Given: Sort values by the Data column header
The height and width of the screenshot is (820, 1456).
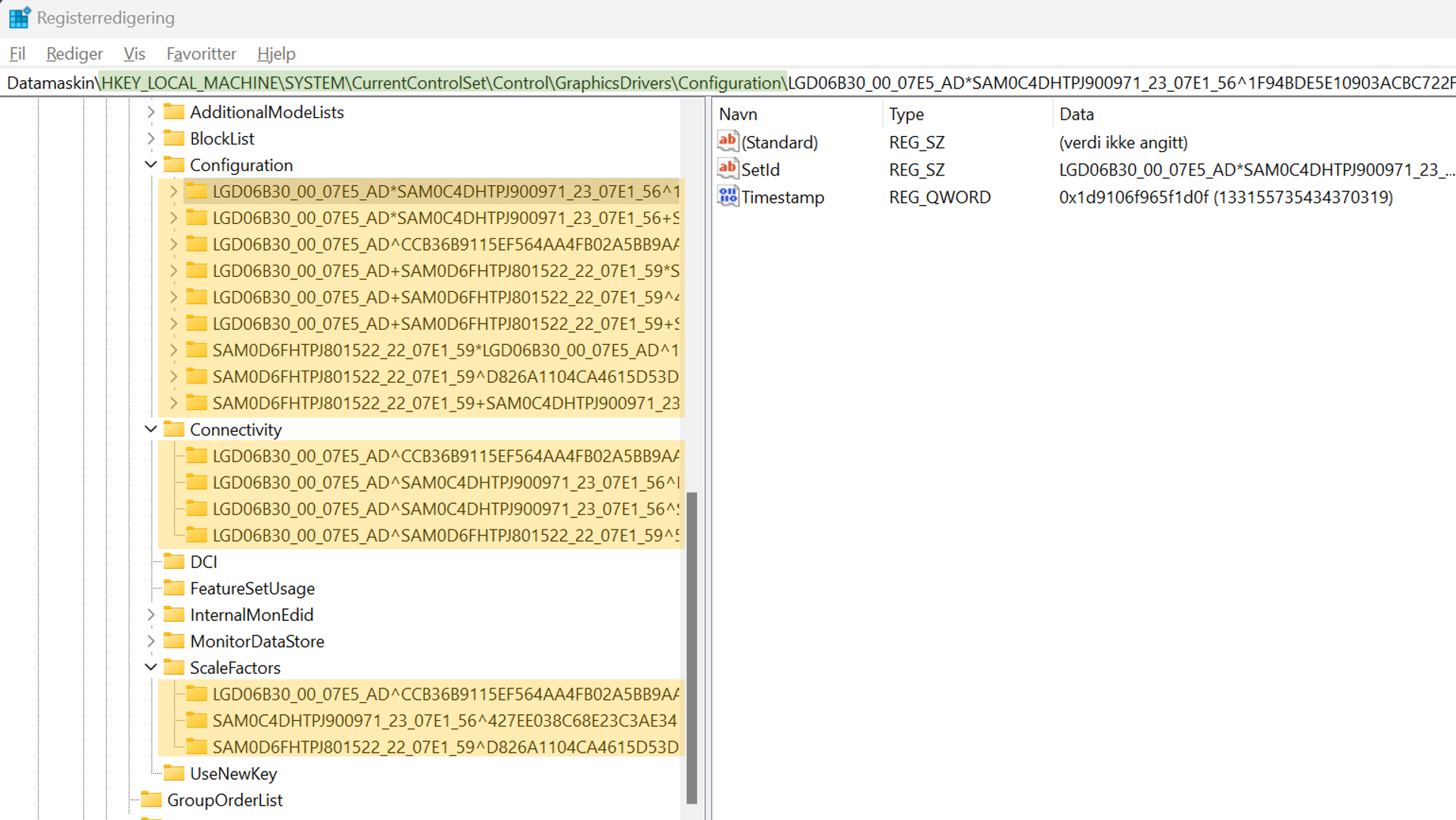Looking at the screenshot, I should (1254, 114).
